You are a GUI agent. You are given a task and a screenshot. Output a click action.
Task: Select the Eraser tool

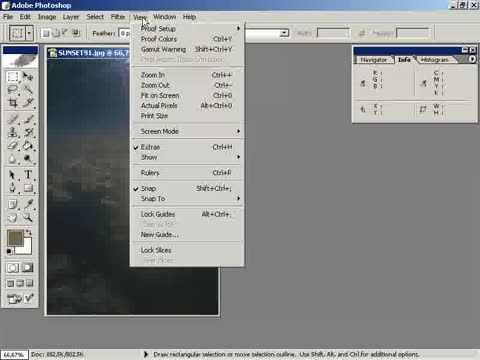[13, 146]
